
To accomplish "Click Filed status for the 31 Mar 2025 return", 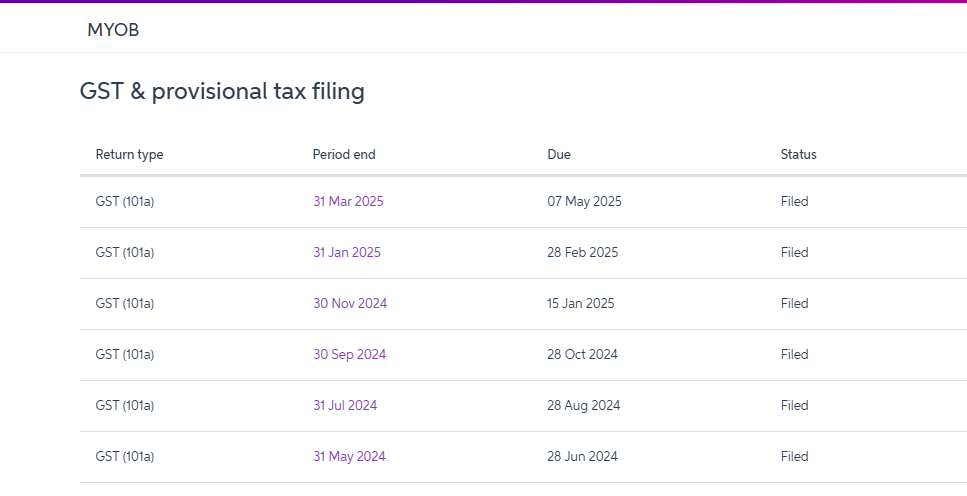I will pyautogui.click(x=794, y=201).
